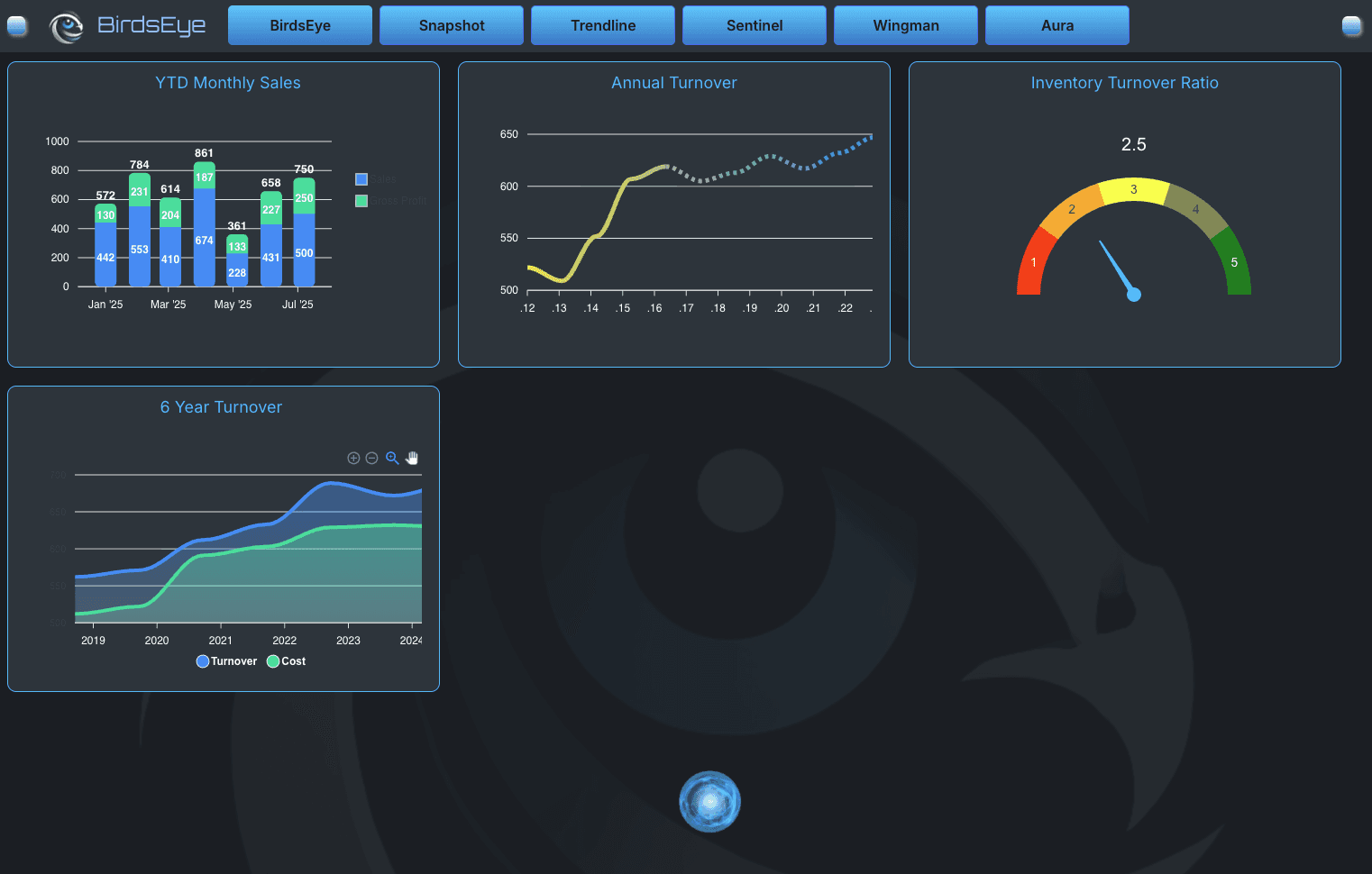The width and height of the screenshot is (1372, 874).
Task: Click the .18 axis label on Annual Turnover
Action: [718, 308]
